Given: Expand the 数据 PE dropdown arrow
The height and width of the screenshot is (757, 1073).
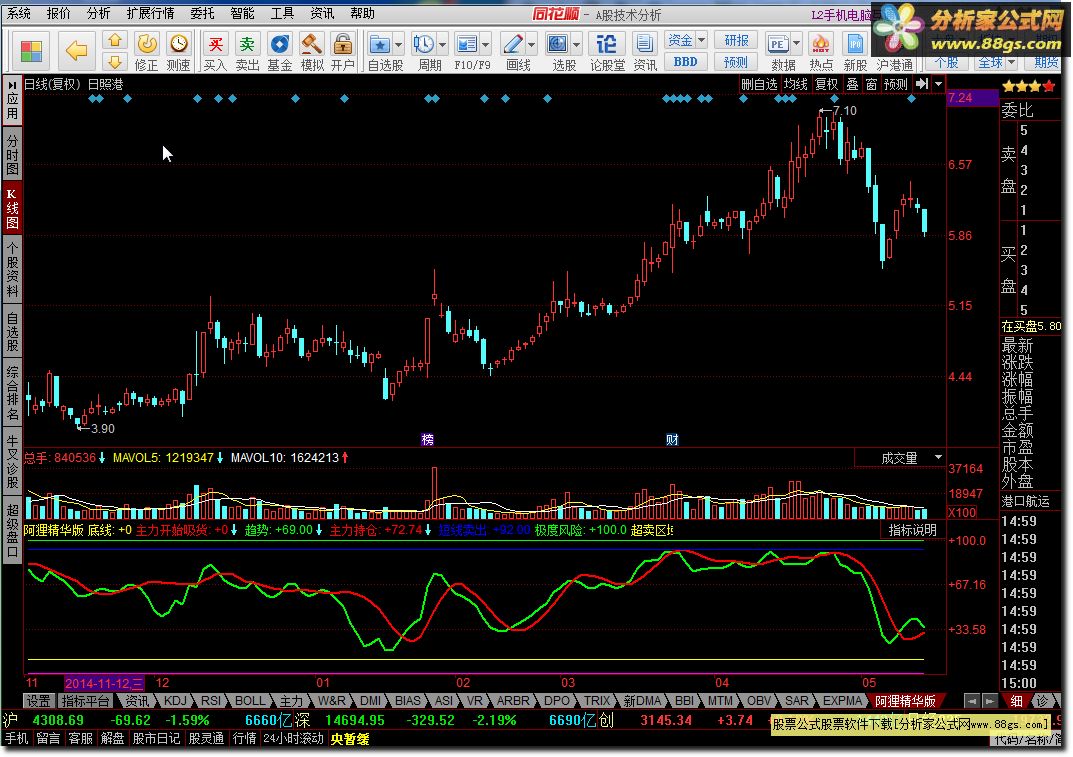Looking at the screenshot, I should coord(796,44).
